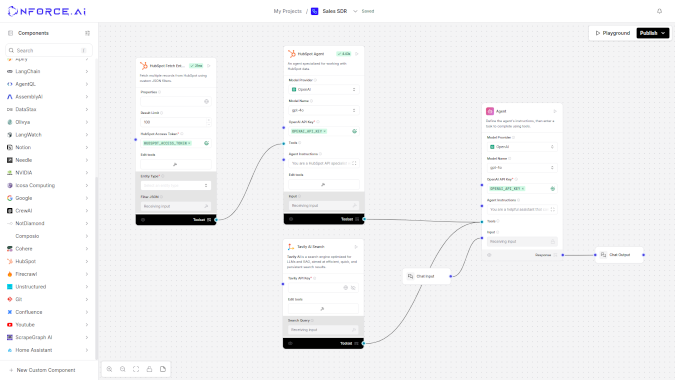
Task: Increment the Result Limit stepper
Action: [x=209, y=120]
